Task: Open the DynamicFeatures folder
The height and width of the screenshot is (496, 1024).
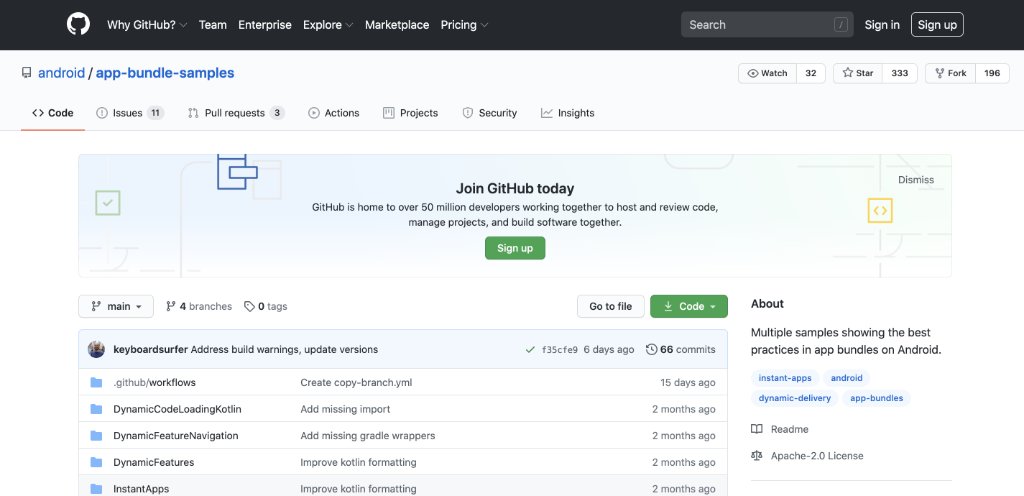Action: (x=153, y=462)
